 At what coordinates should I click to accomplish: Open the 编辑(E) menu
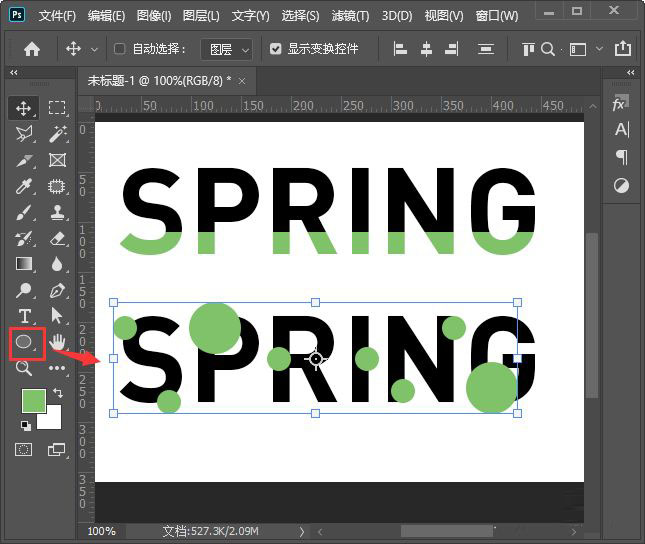(106, 16)
